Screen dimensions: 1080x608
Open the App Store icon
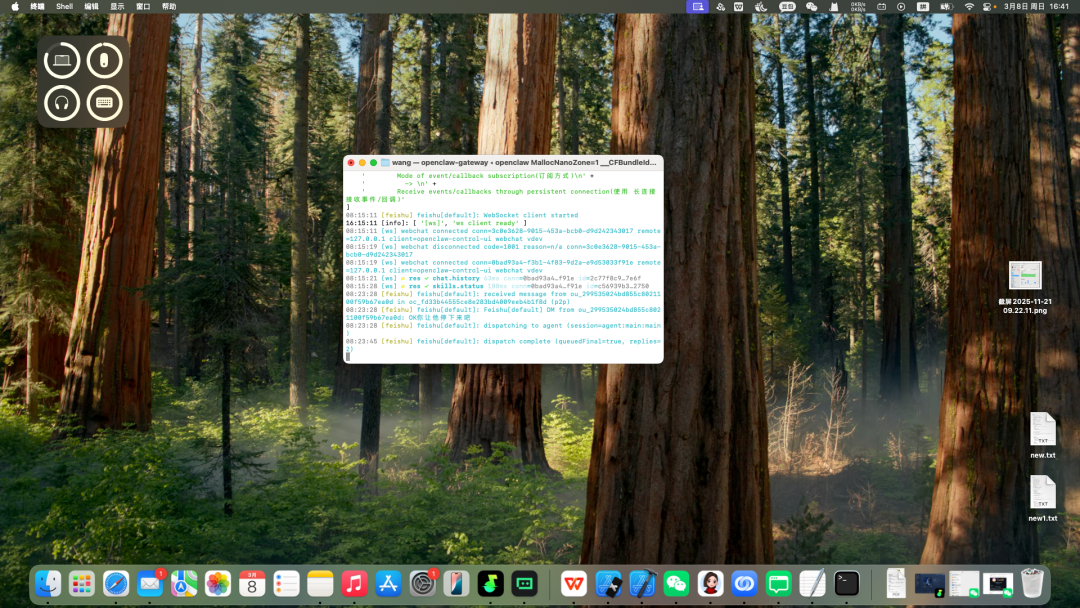pyautogui.click(x=388, y=584)
